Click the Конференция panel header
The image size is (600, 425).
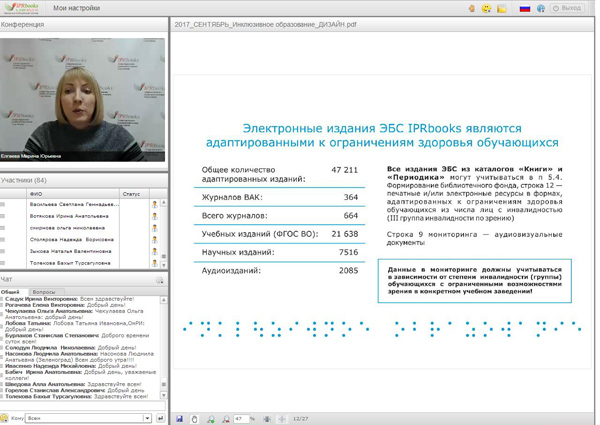[x=83, y=24]
